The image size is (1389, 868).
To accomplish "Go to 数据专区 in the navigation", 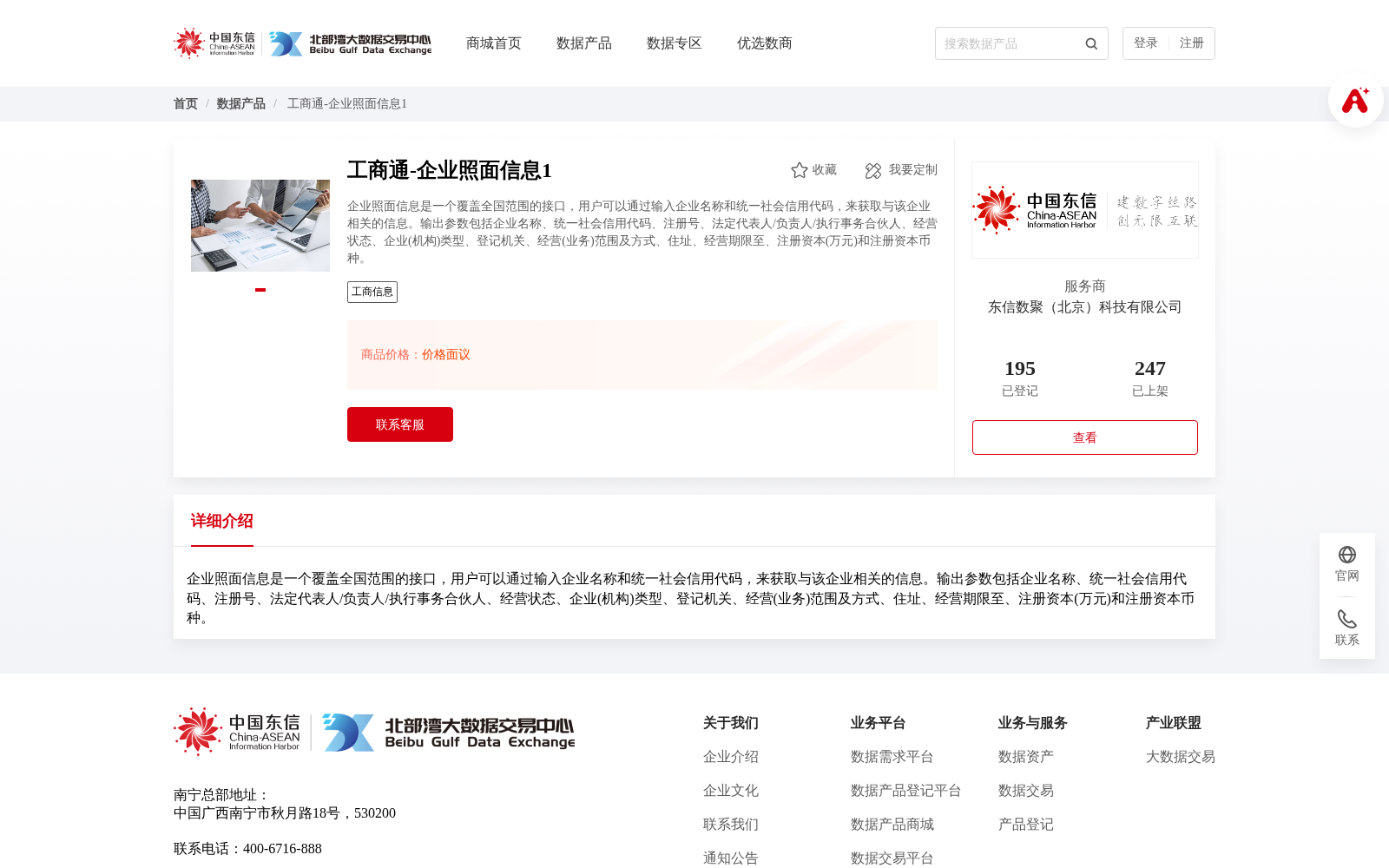I will 675,43.
